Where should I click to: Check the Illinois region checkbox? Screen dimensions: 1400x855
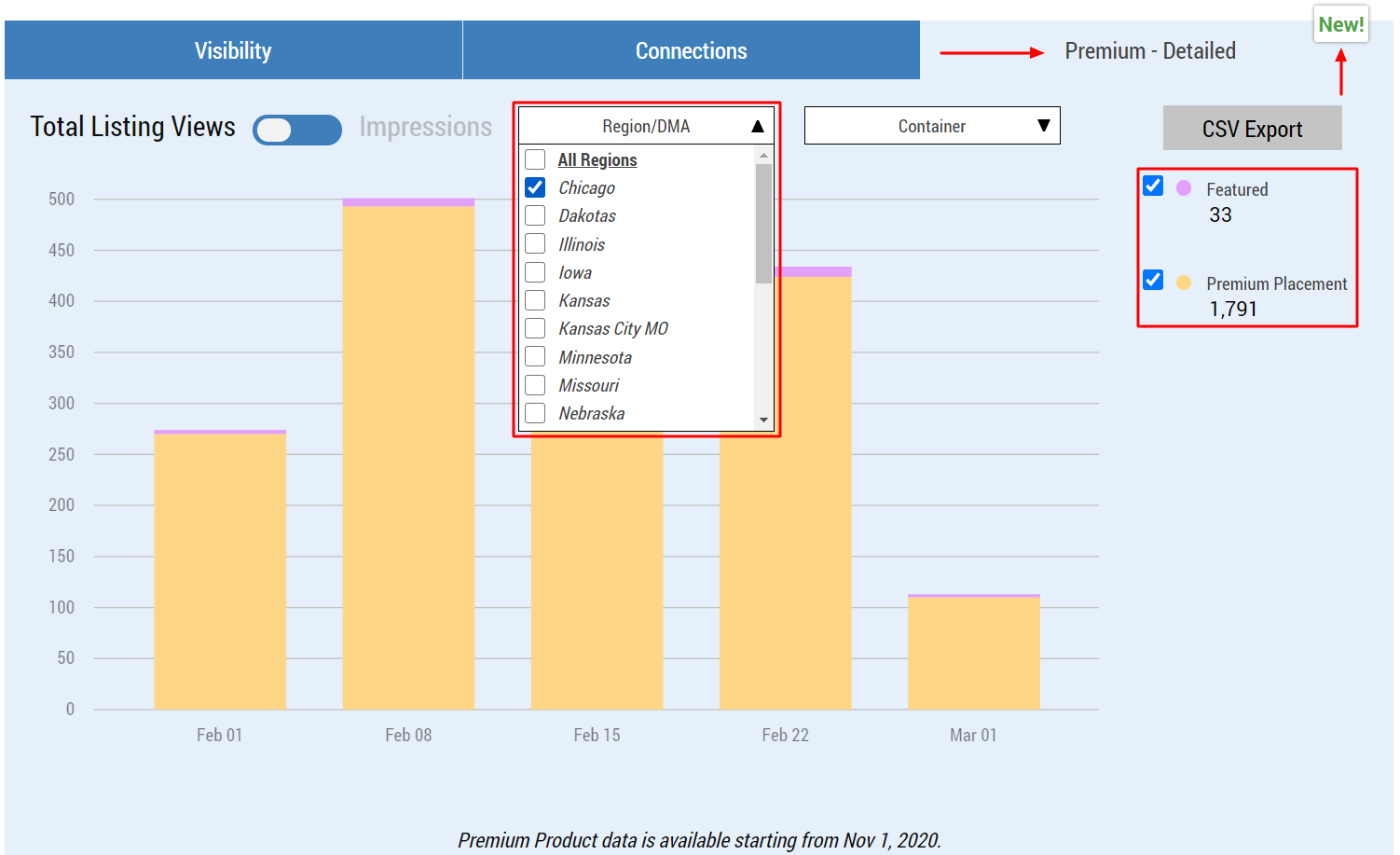click(535, 244)
